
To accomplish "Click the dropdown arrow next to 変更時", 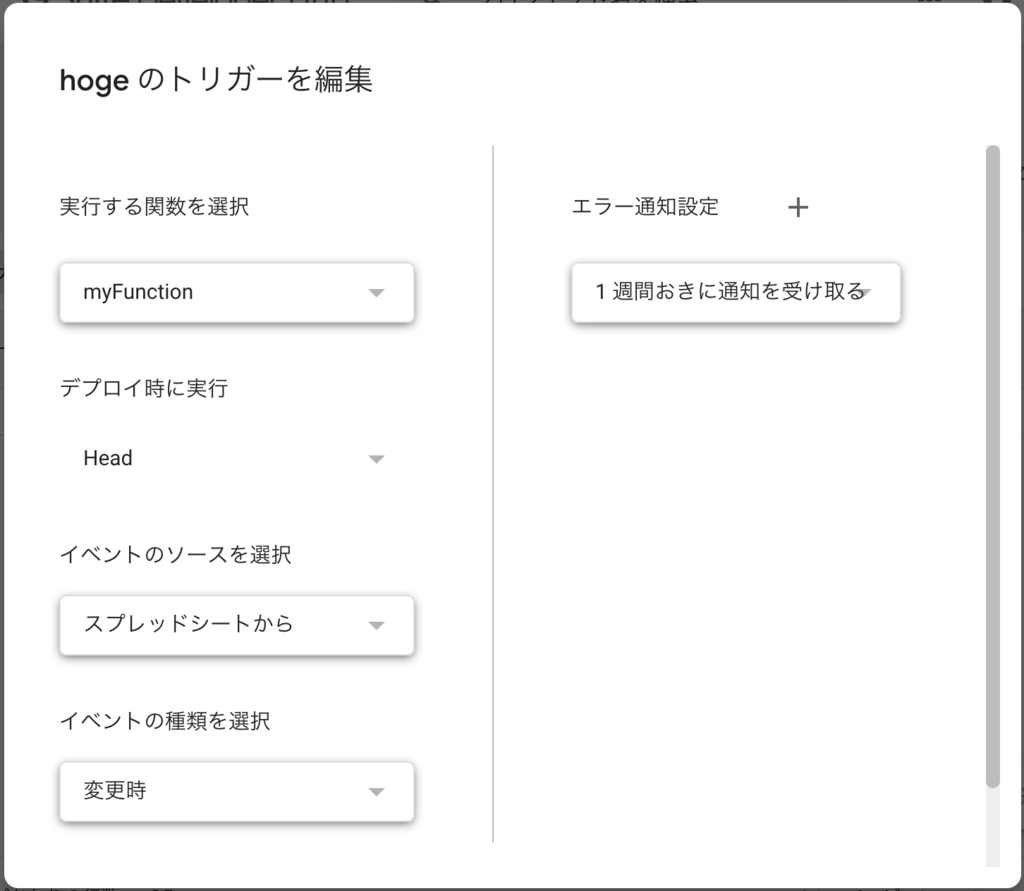I will tap(377, 791).
